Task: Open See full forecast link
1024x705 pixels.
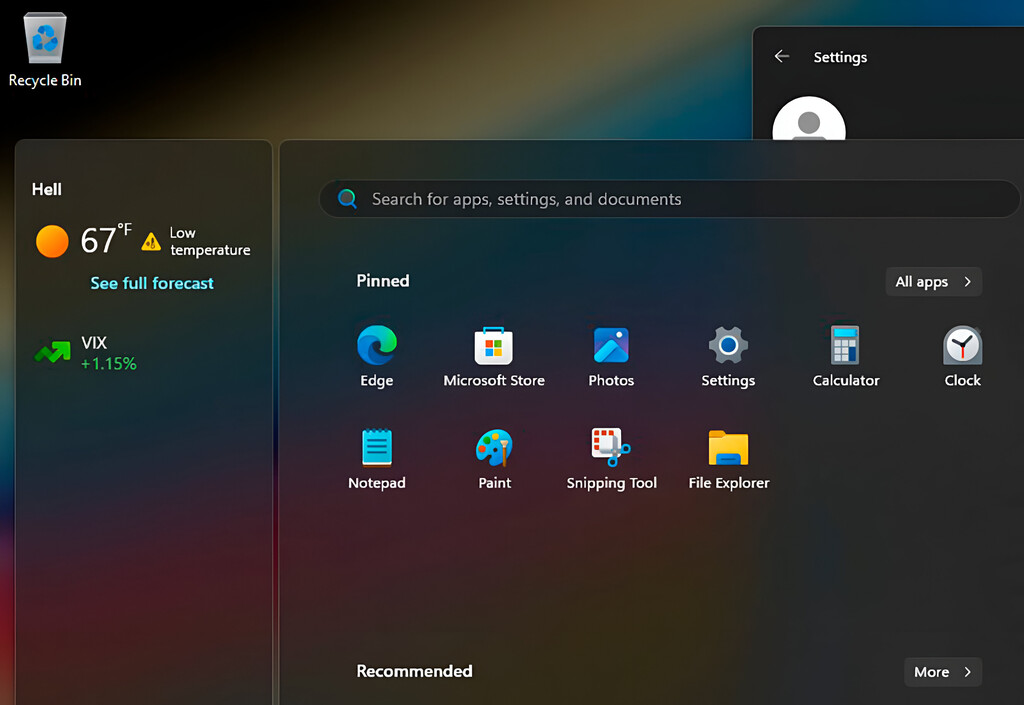Action: [151, 283]
